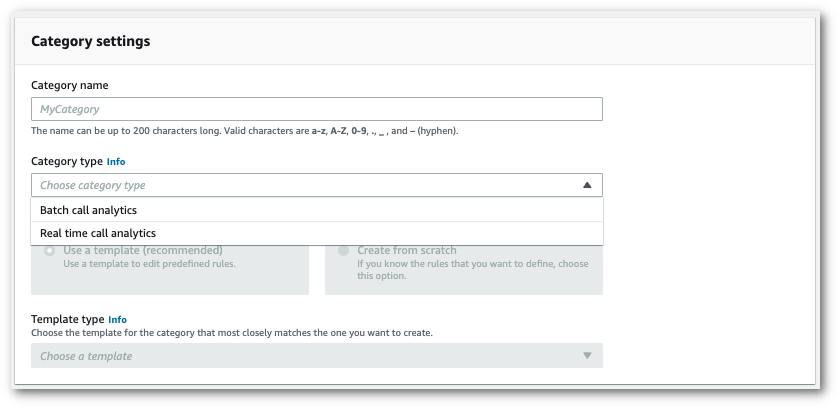This screenshot has height=408, width=839.
Task: Open the Info link beside Template type
Action: tap(118, 319)
